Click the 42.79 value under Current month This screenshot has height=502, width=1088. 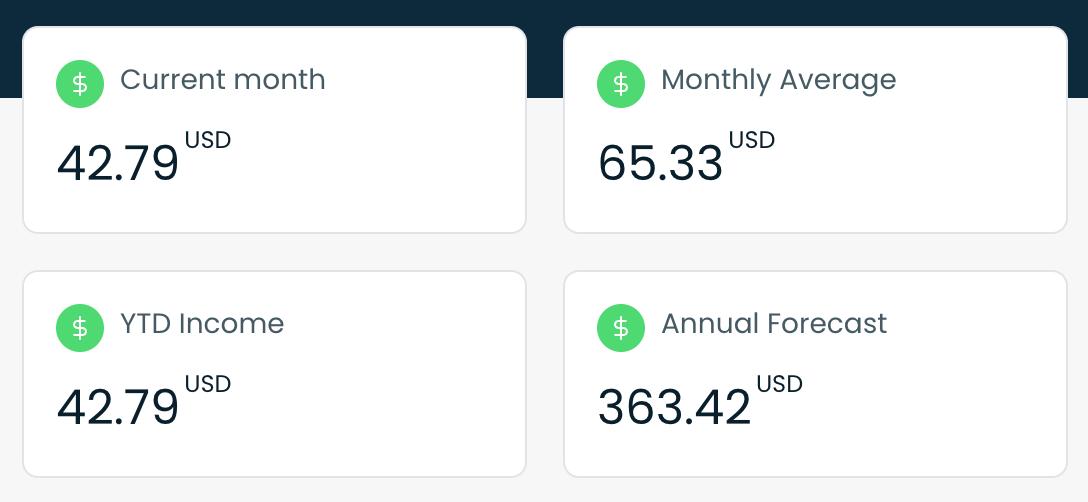[118, 164]
